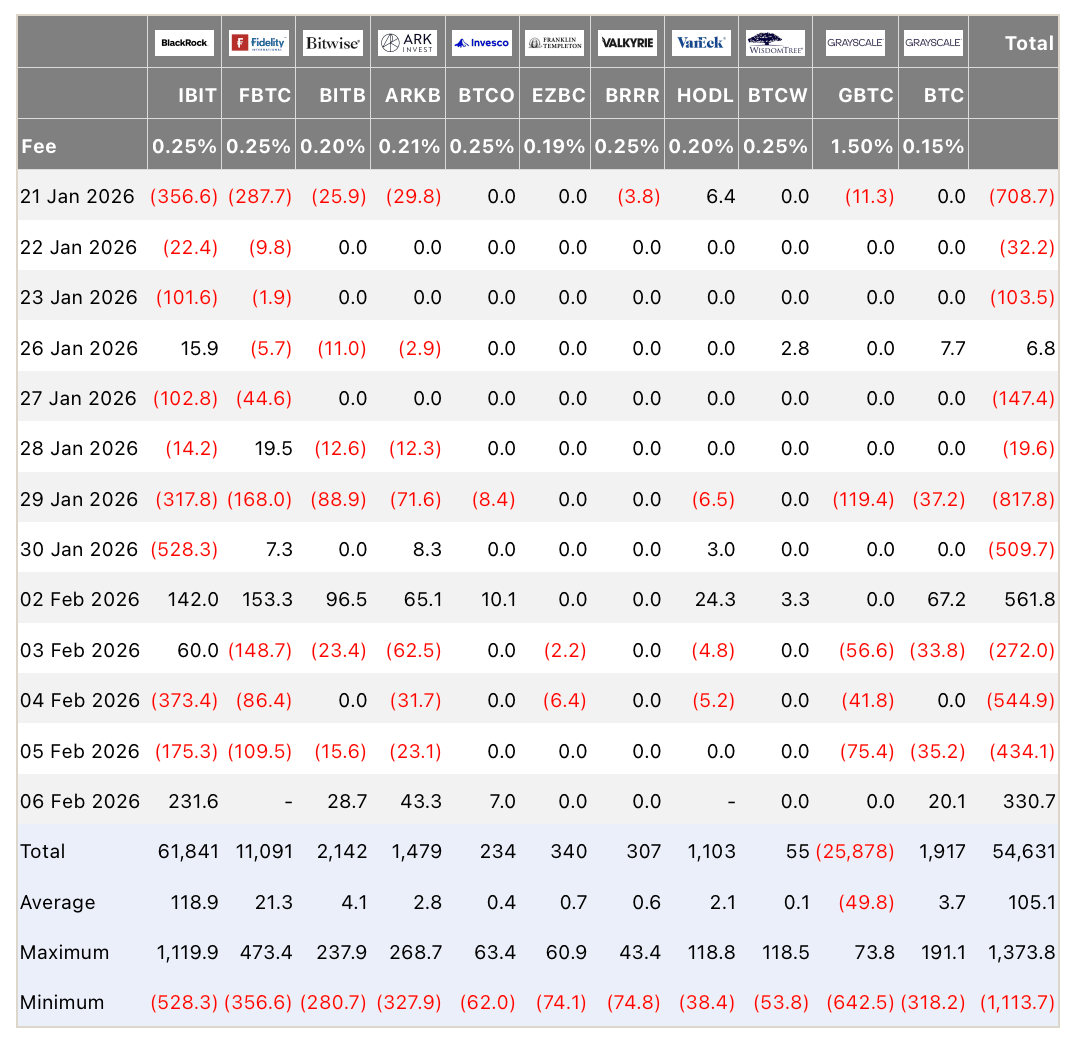The height and width of the screenshot is (1038, 1070).
Task: Select the Grayscale logo above BTC
Action: pyautogui.click(x=933, y=42)
